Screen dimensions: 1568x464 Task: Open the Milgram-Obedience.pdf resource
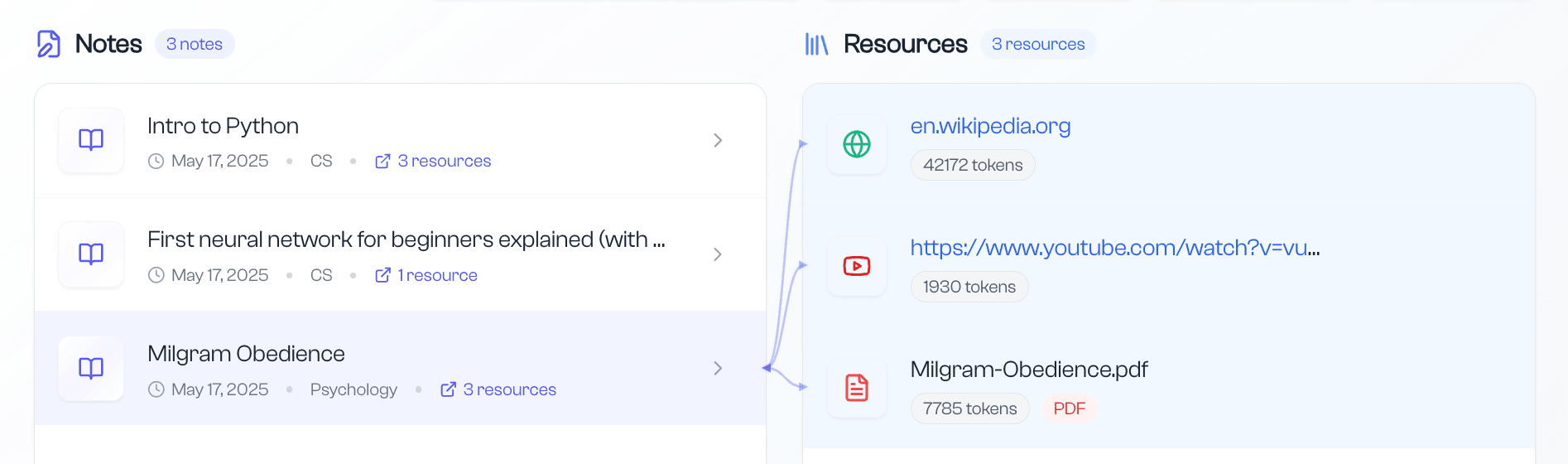1029,370
